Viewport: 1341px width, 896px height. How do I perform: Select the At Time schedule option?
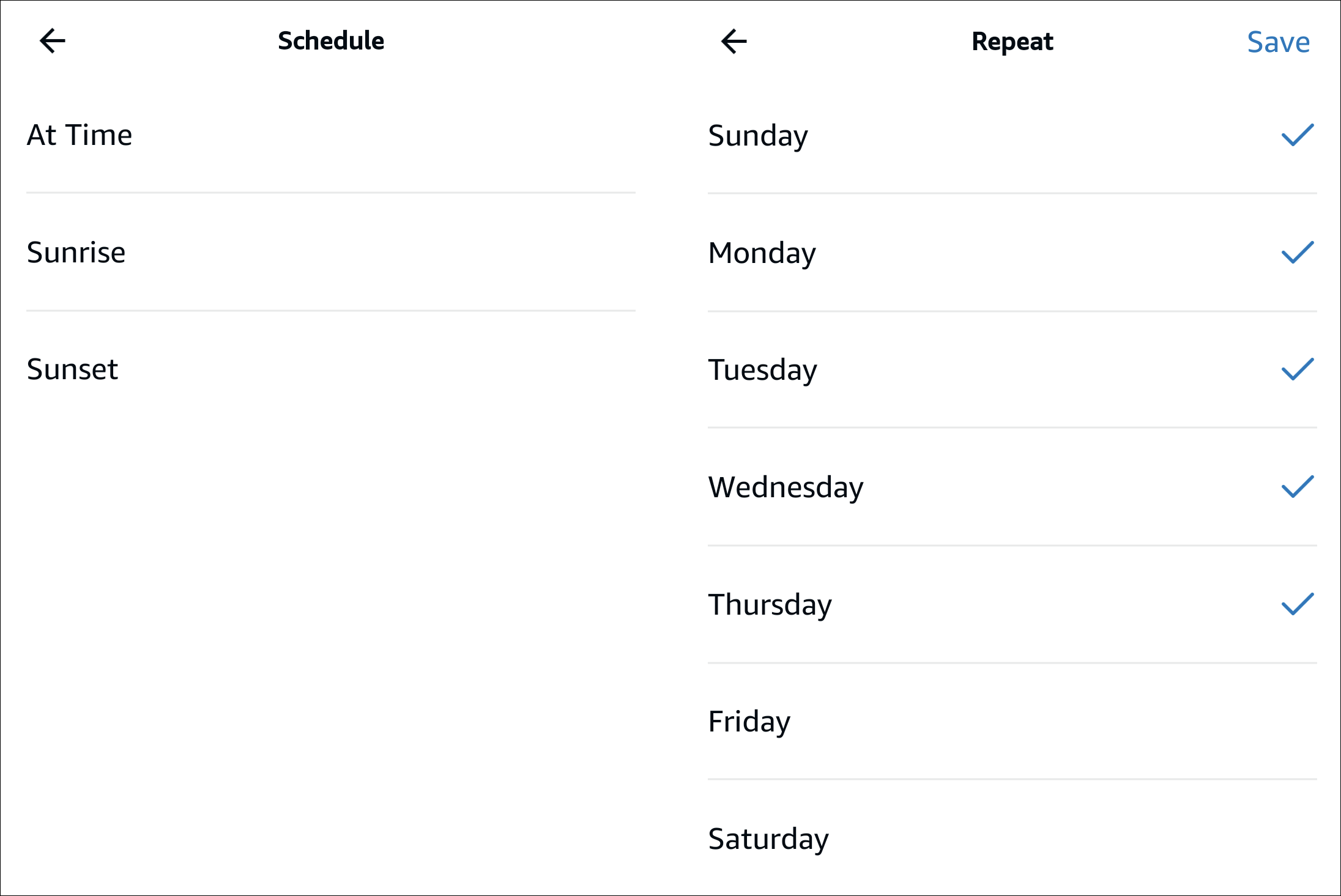click(x=80, y=136)
